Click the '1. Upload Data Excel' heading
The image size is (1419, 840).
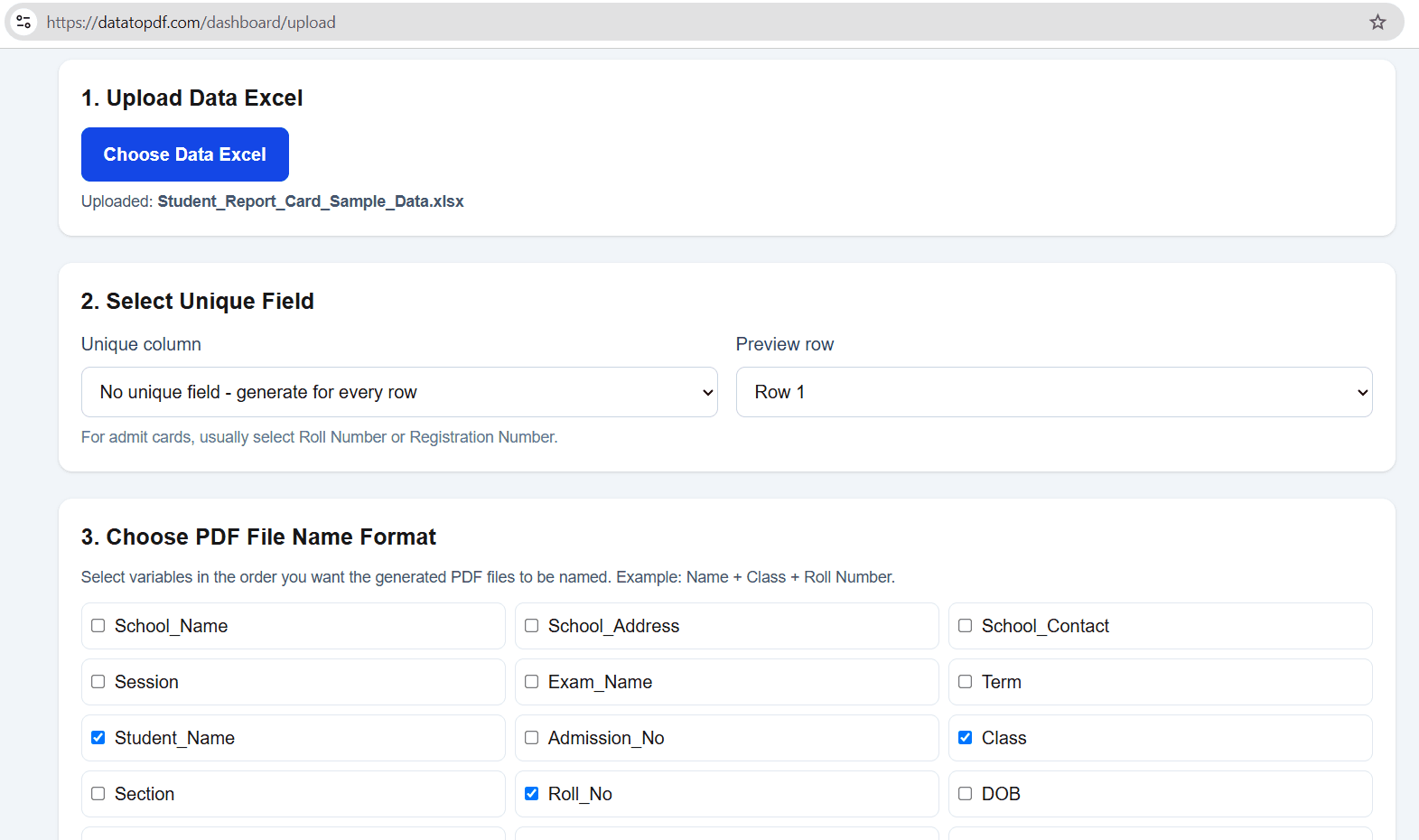point(192,98)
